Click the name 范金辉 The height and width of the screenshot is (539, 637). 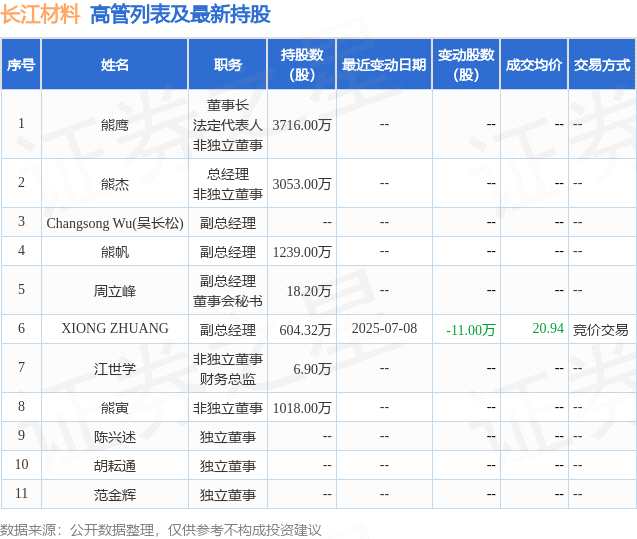[115, 495]
